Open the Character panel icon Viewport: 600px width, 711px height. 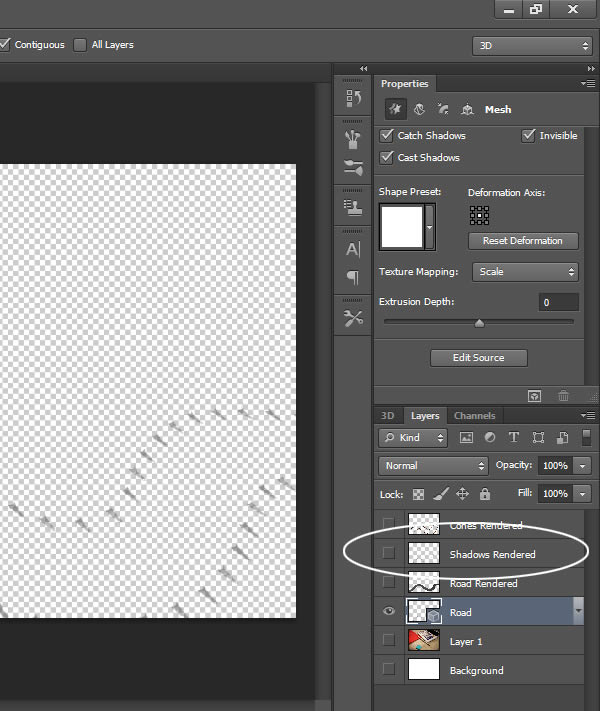353,249
